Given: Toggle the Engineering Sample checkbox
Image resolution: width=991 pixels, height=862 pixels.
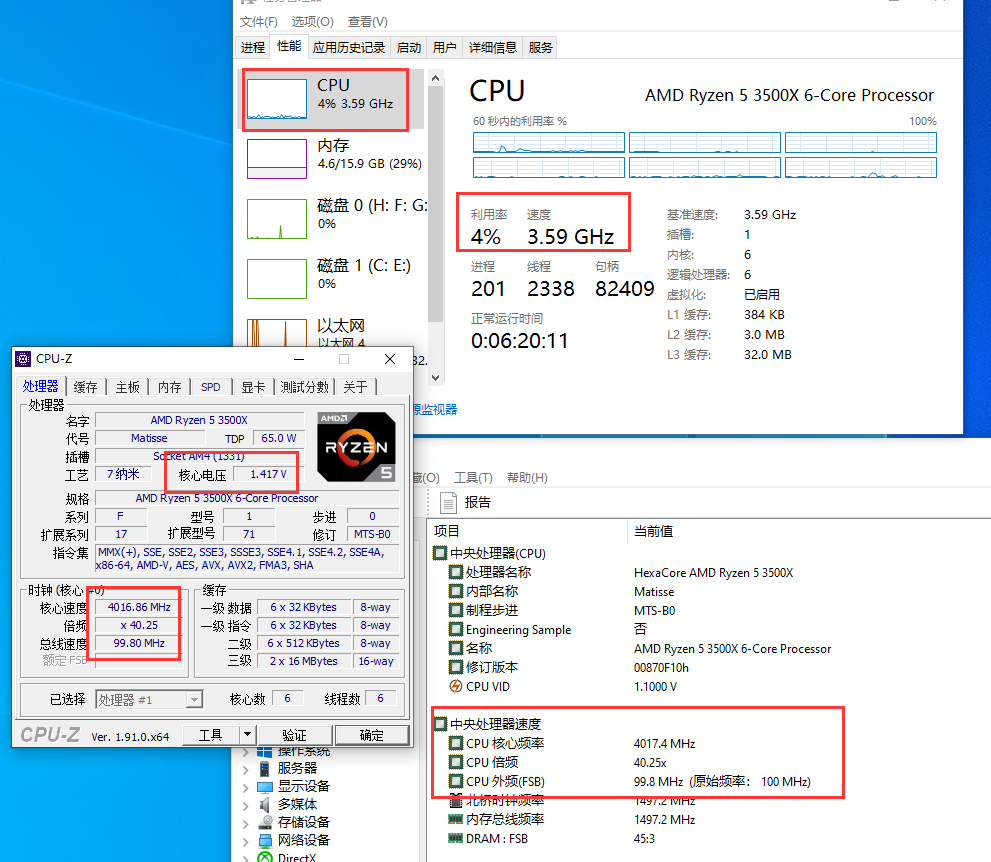Looking at the screenshot, I should click(x=454, y=628).
